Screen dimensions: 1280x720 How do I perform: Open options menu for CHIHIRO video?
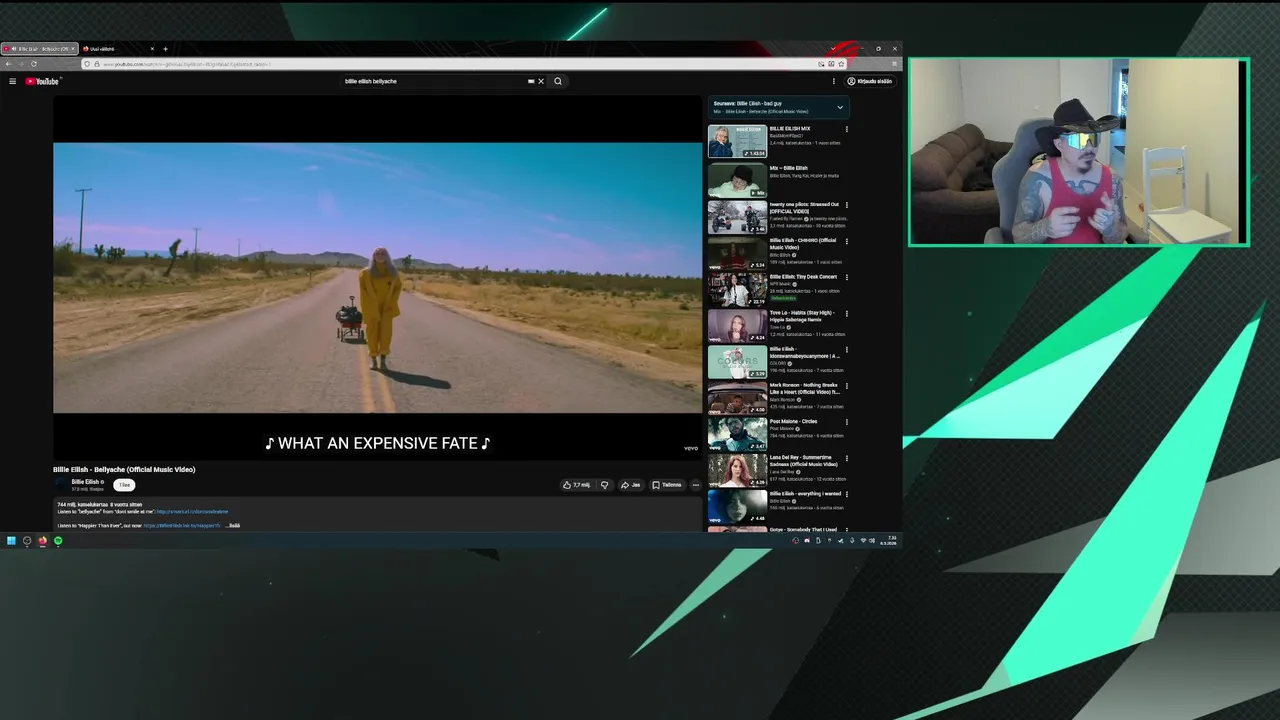coord(847,241)
